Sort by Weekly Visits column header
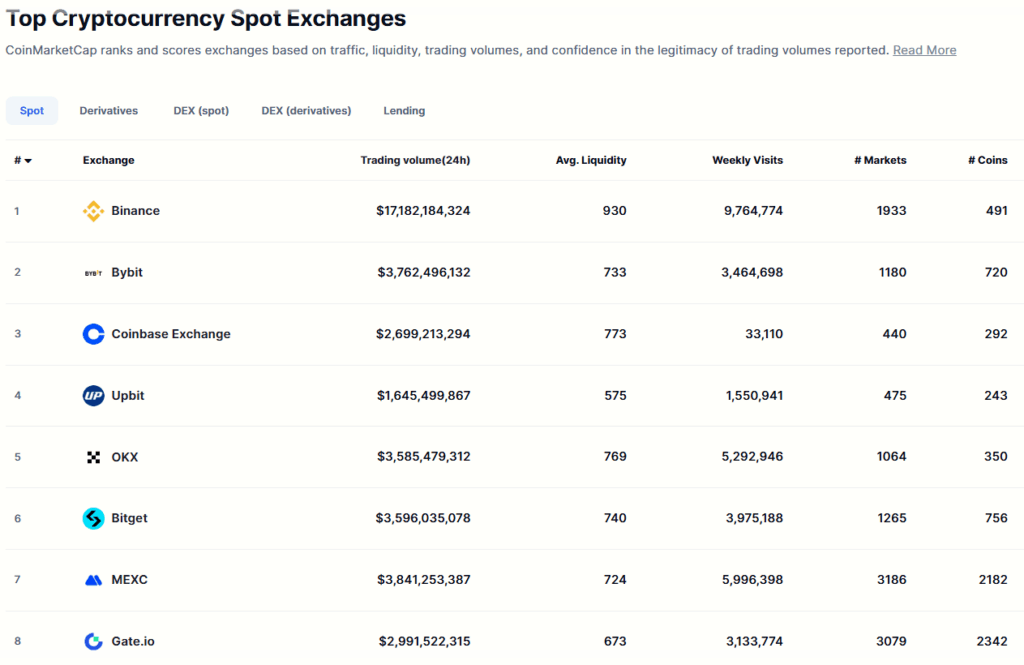This screenshot has height=665, width=1024. tap(747, 160)
